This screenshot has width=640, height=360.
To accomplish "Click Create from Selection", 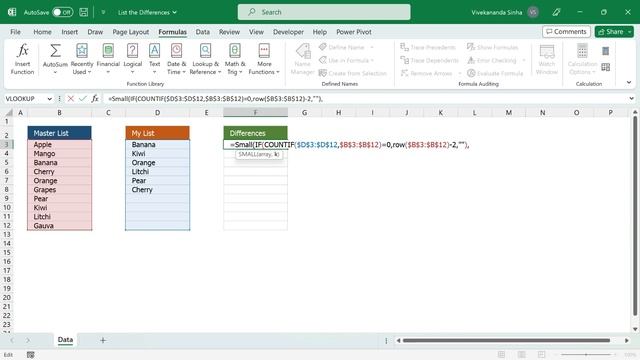I will [x=352, y=73].
